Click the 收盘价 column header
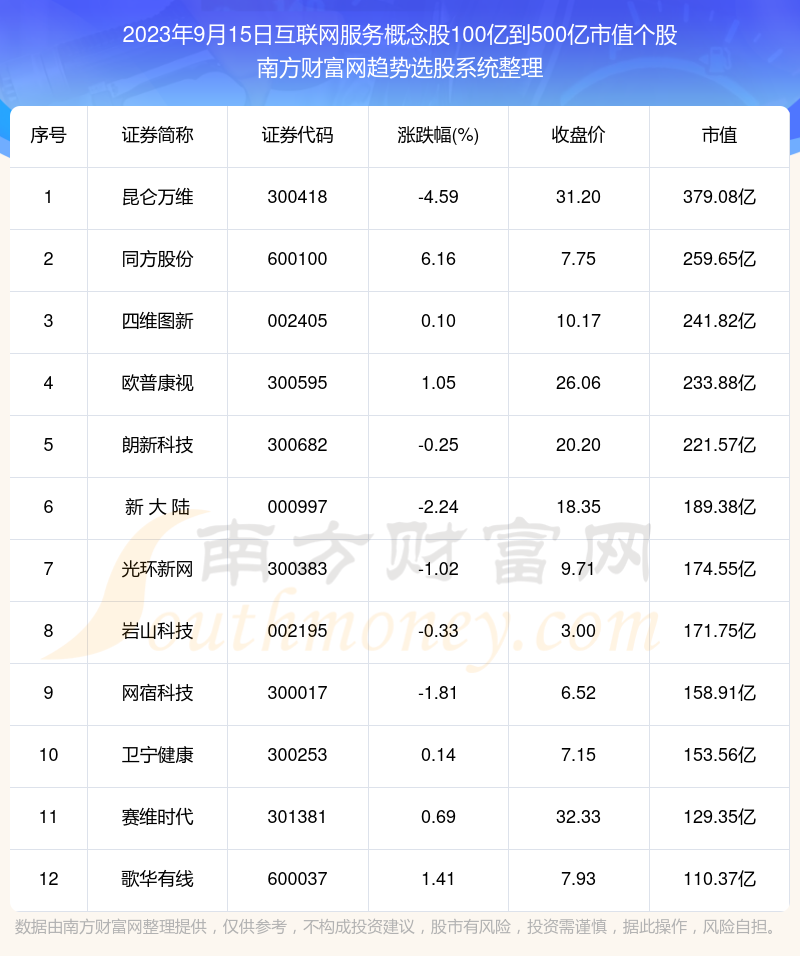This screenshot has width=800, height=956. [578, 135]
